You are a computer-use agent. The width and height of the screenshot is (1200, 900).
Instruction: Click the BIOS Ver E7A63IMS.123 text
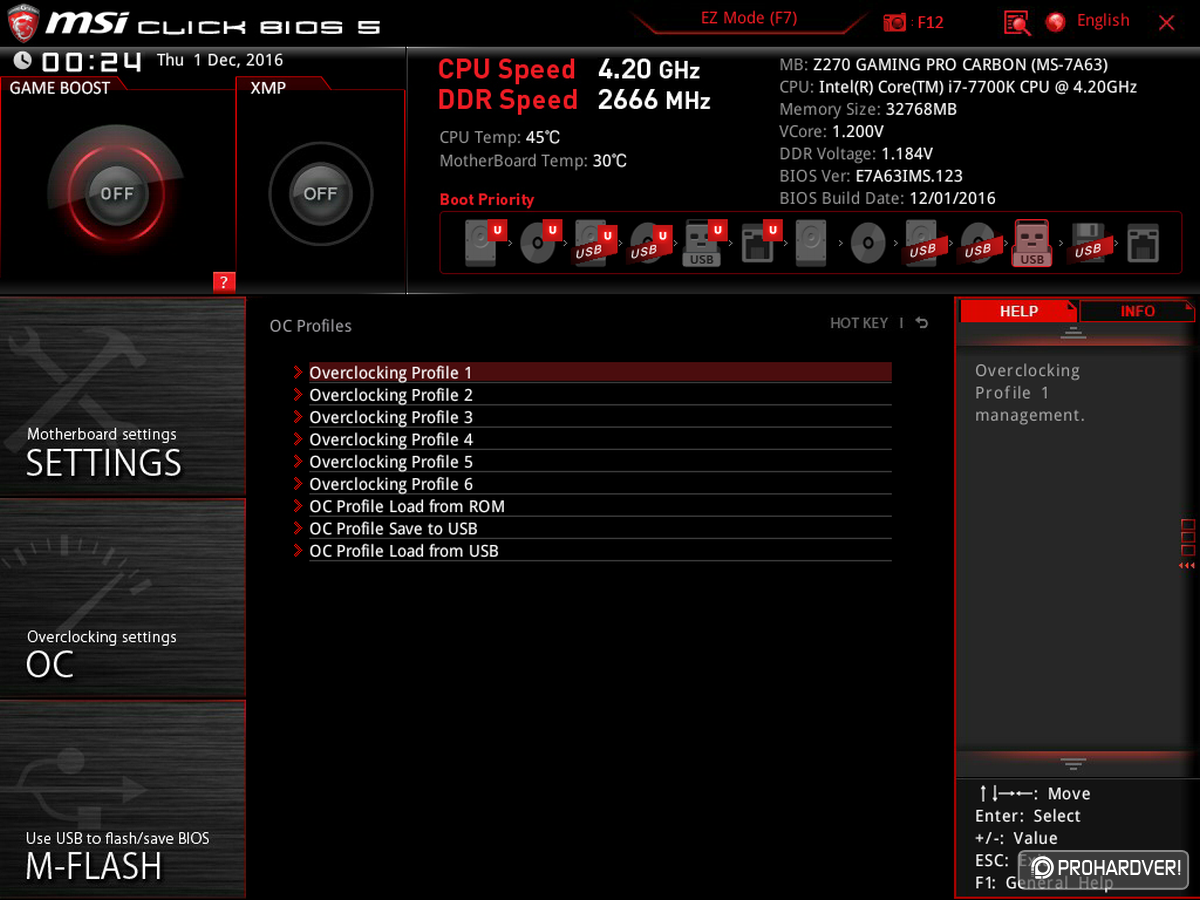click(x=871, y=176)
